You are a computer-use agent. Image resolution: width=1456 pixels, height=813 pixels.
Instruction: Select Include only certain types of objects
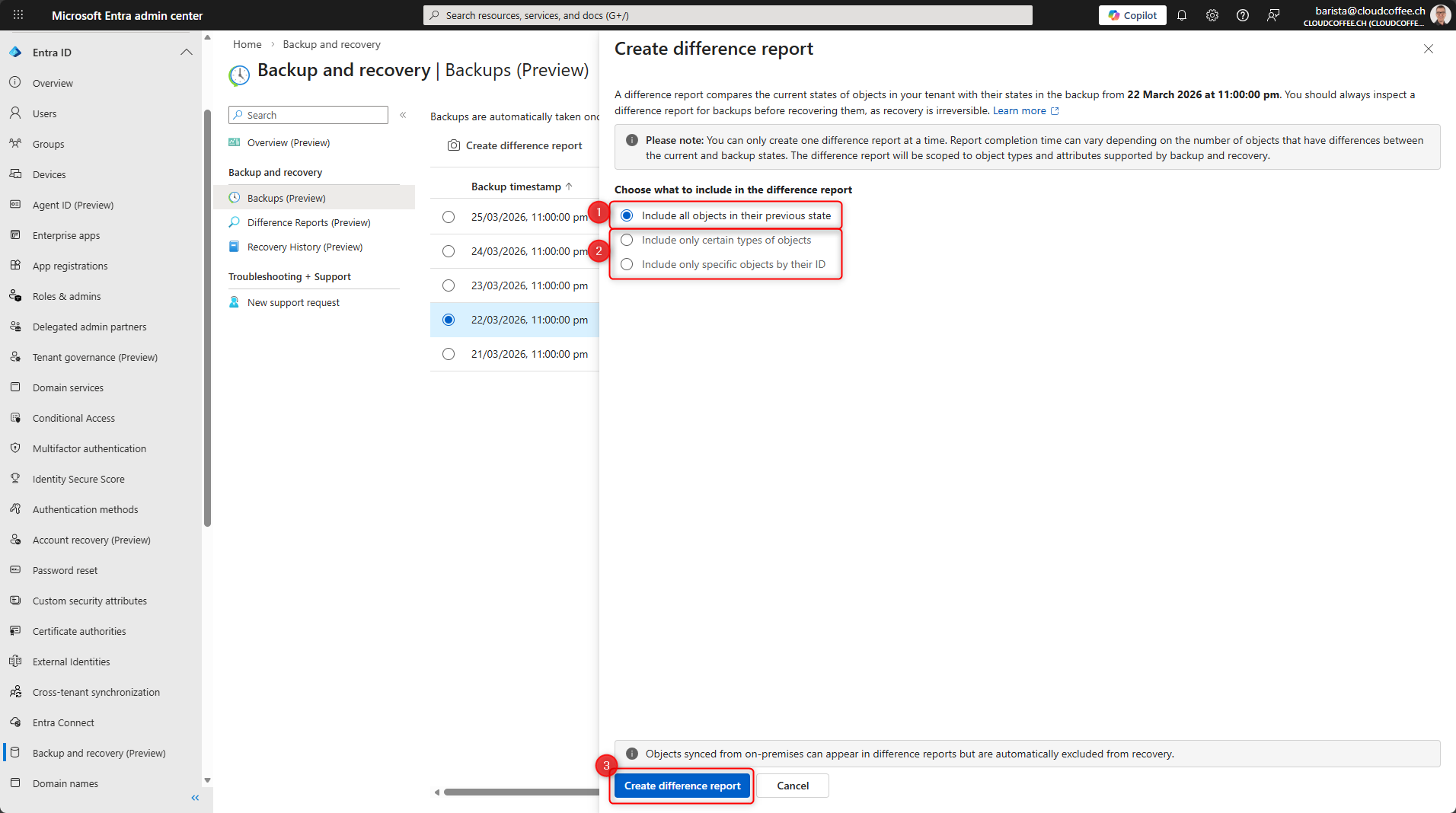point(627,240)
